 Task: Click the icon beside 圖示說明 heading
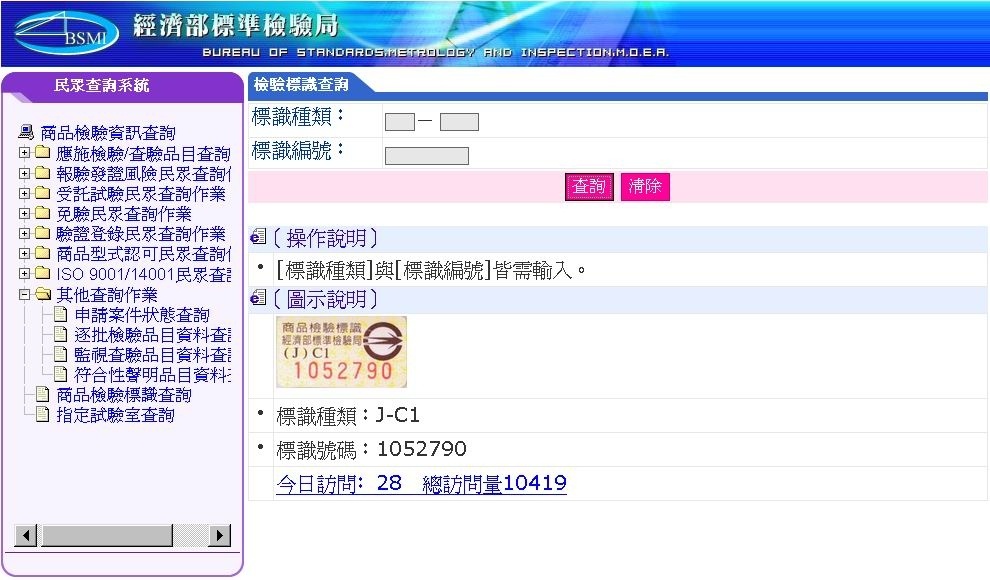(258, 299)
